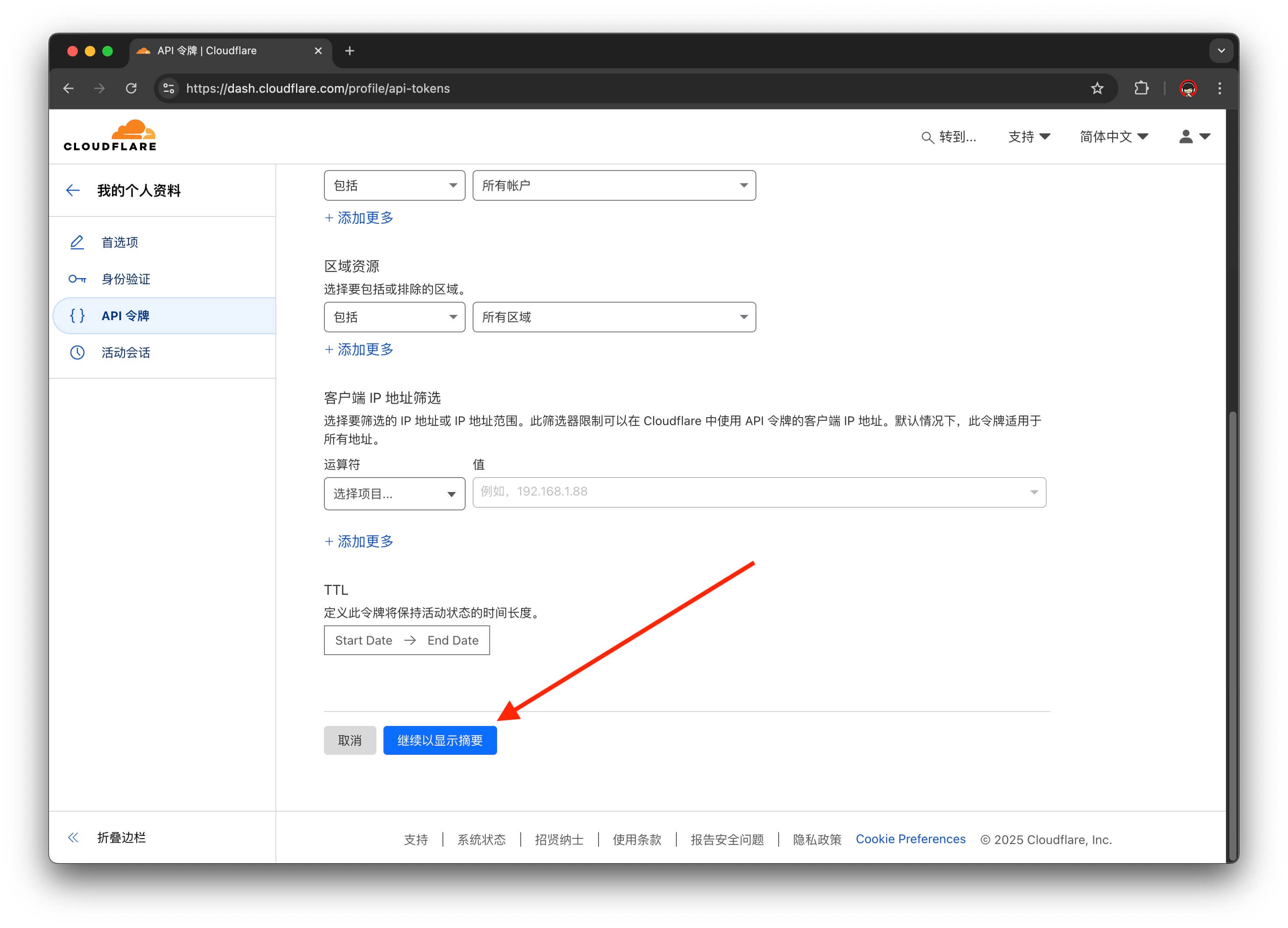Click the 身份验证 key icon

click(x=77, y=279)
